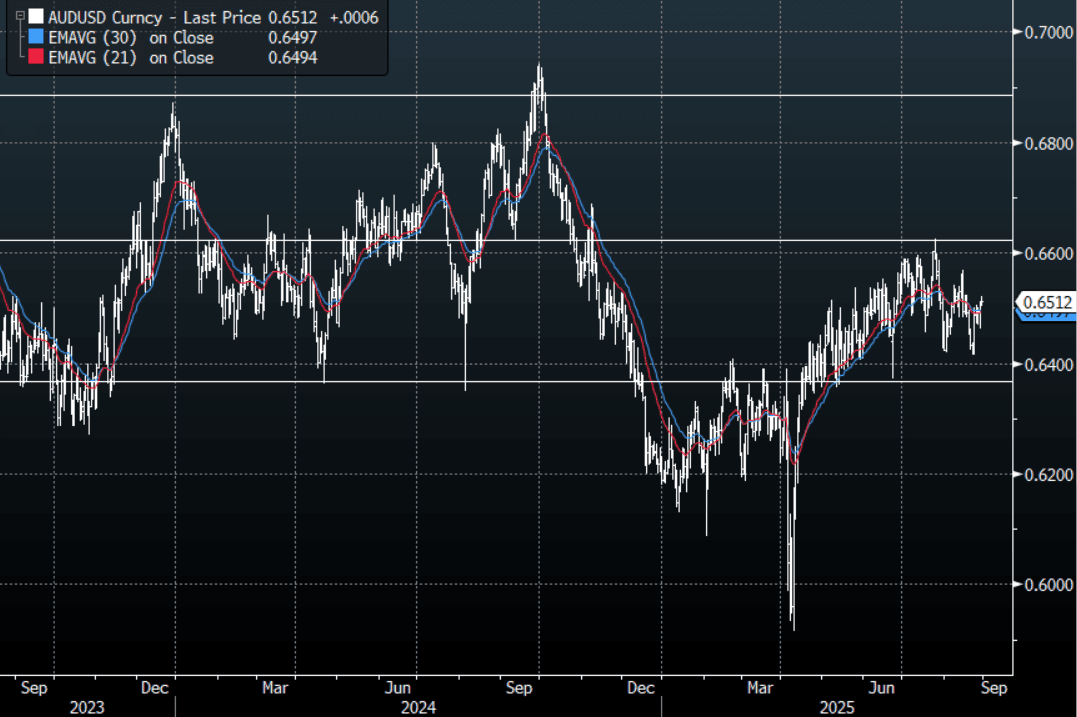This screenshot has width=1077, height=717.
Task: Collapse the legend tree expander box
Action: tap(20, 17)
